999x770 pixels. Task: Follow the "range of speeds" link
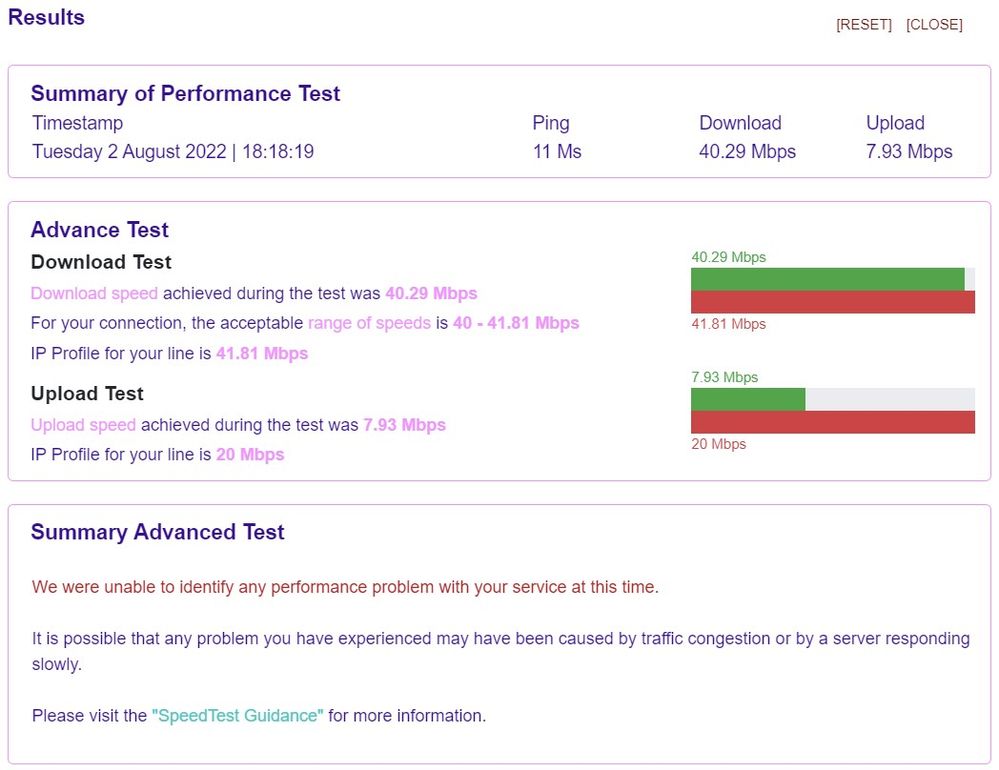369,324
